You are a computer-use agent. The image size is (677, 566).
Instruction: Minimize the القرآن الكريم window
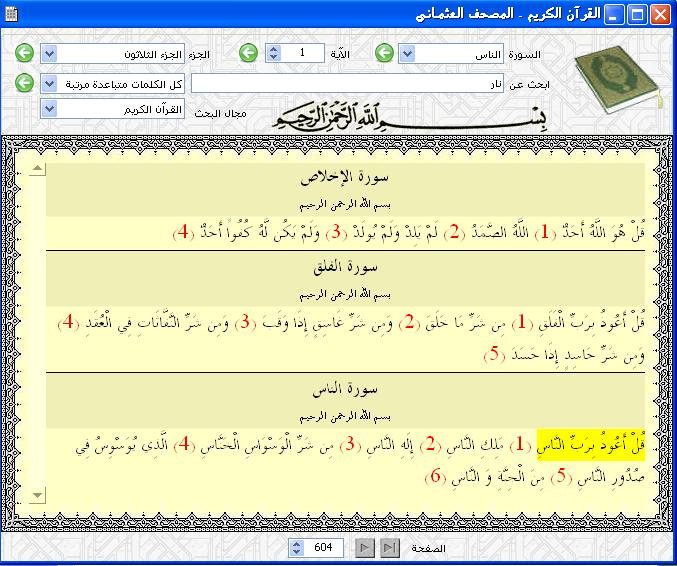pyautogui.click(x=614, y=15)
